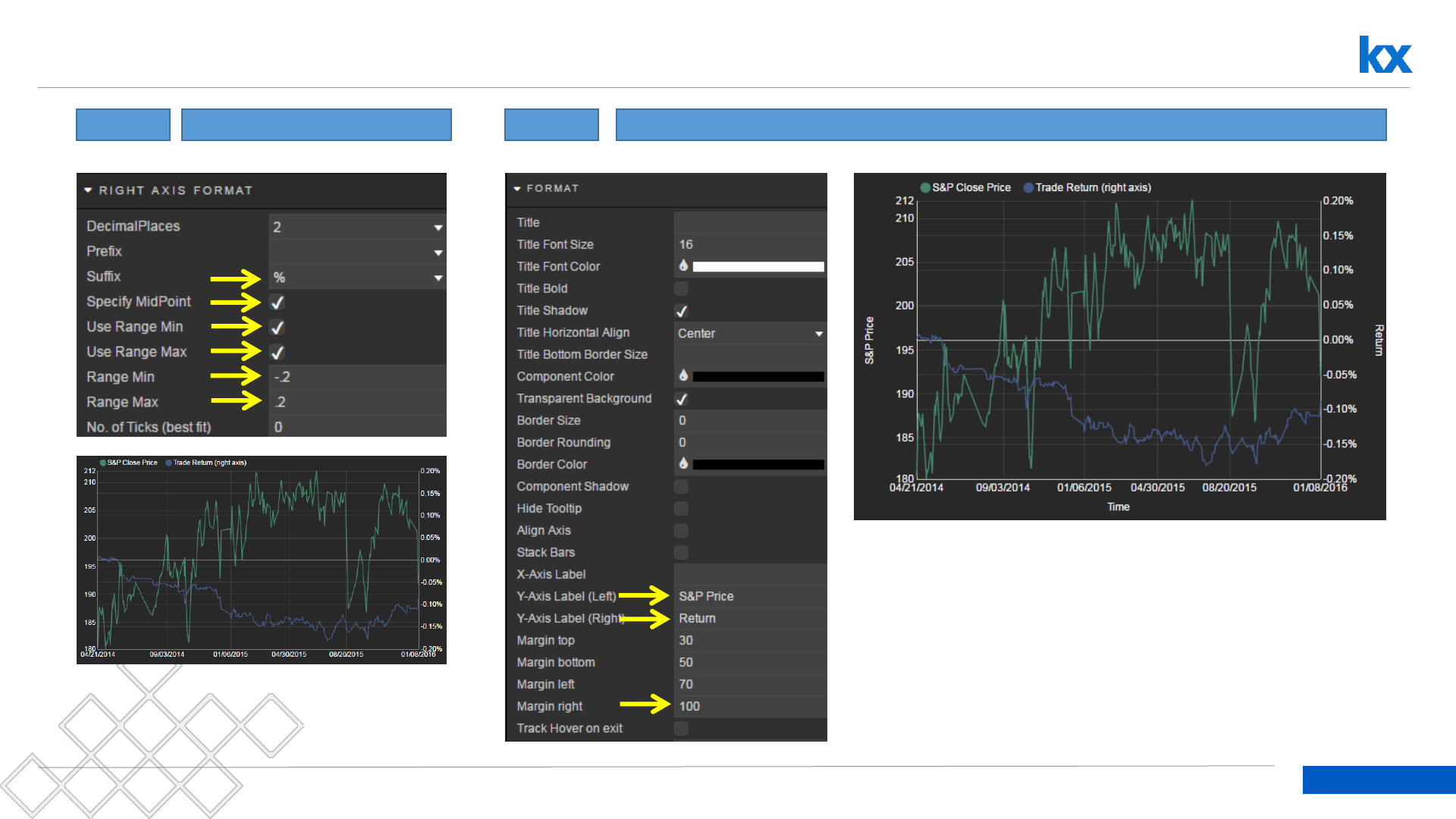The height and width of the screenshot is (819, 1456).
Task: Click Border Color droplet icon
Action: [x=683, y=464]
